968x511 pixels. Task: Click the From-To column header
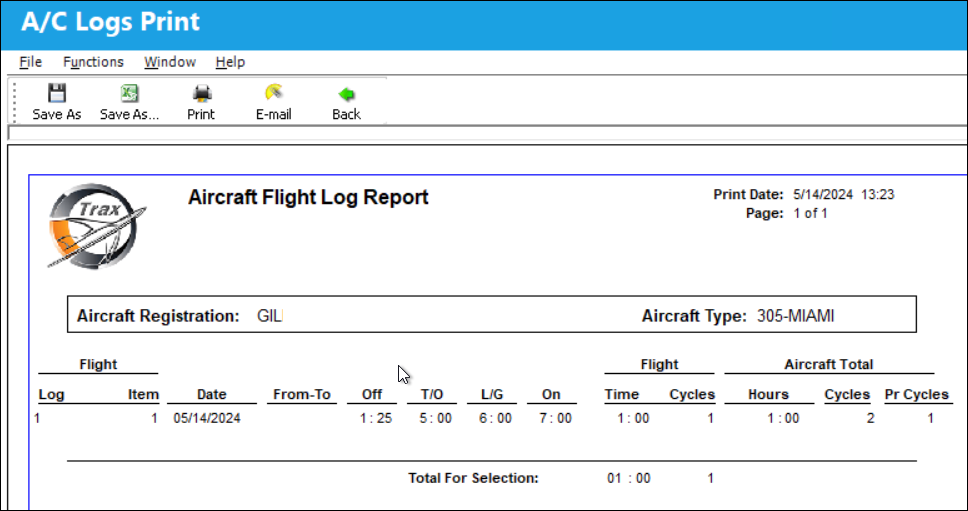point(302,394)
